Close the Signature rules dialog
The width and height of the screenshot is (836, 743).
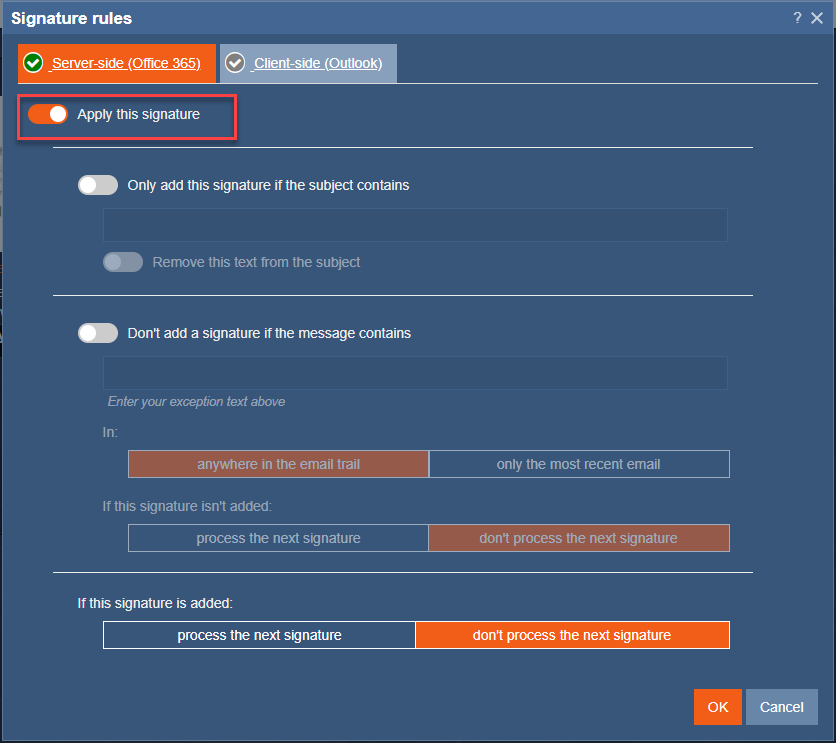pyautogui.click(x=817, y=18)
